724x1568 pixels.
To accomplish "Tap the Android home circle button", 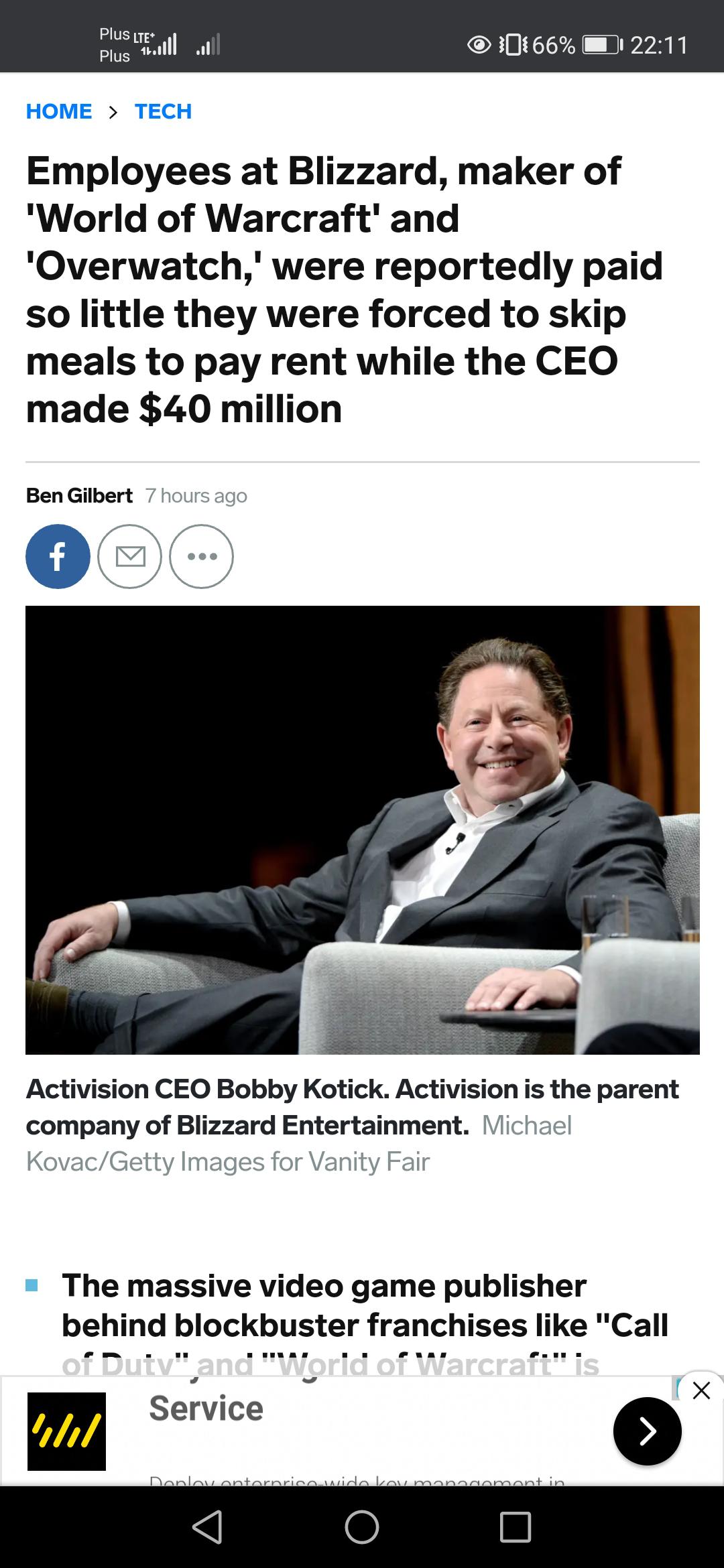I will pyautogui.click(x=362, y=1527).
